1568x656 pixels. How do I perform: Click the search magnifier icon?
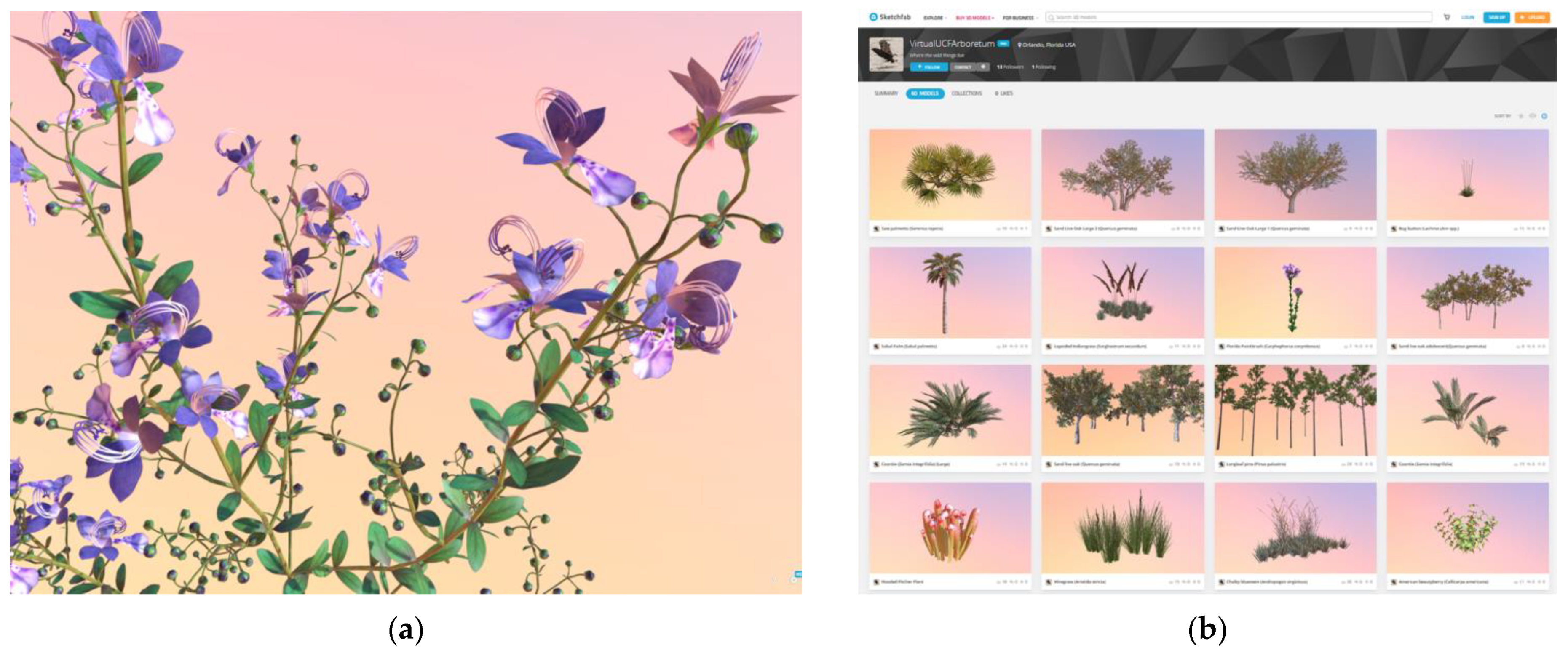coord(1051,17)
